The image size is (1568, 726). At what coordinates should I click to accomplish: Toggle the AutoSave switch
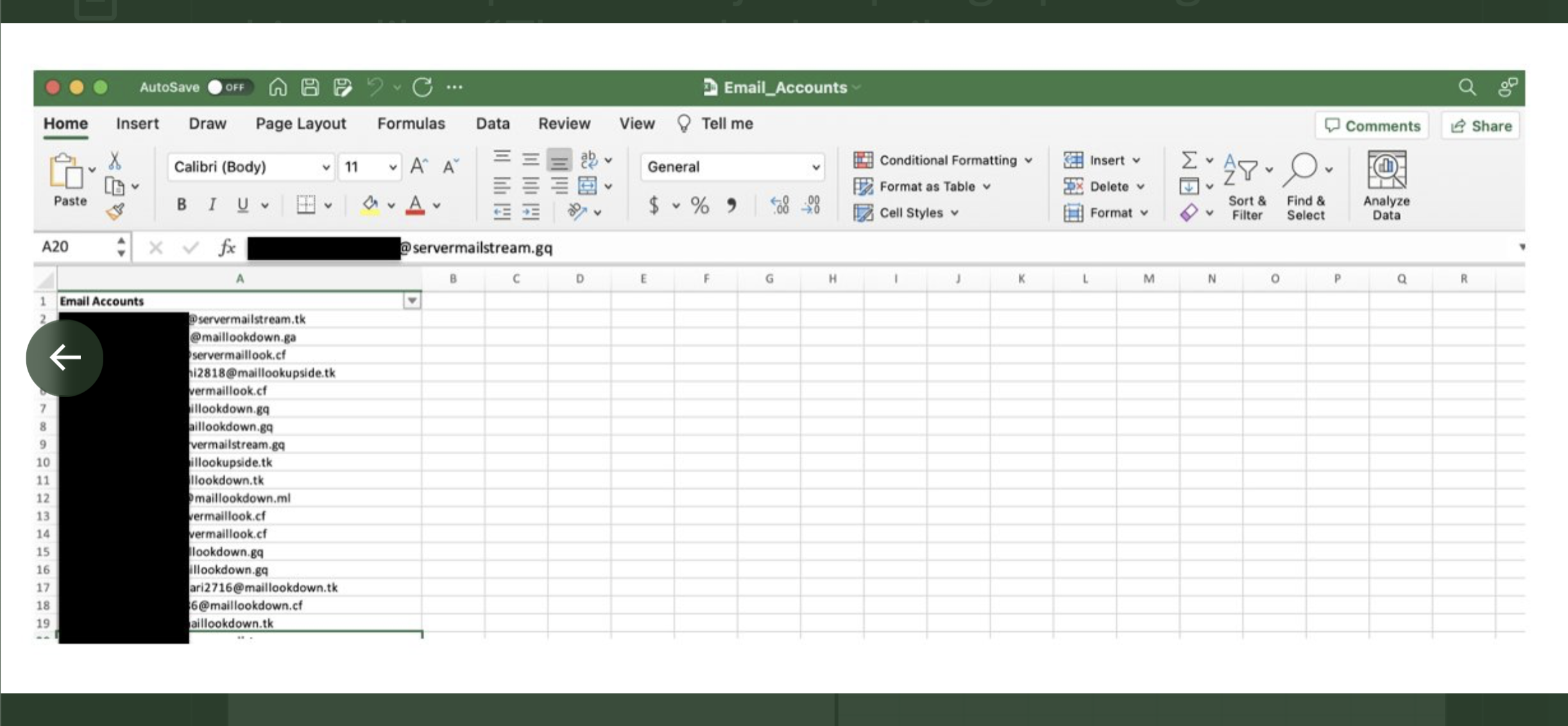point(229,87)
